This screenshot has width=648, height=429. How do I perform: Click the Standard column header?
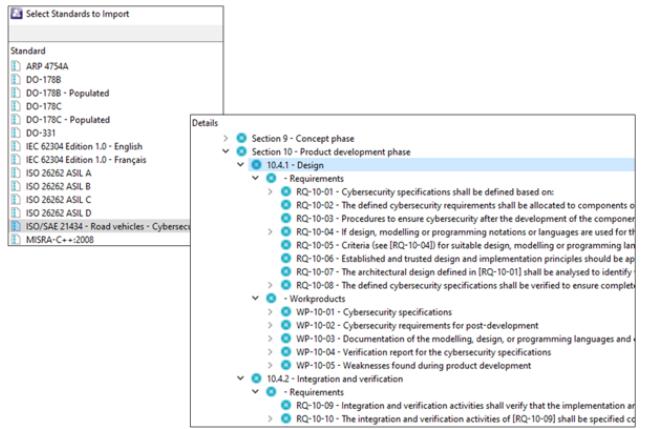pos(28,51)
